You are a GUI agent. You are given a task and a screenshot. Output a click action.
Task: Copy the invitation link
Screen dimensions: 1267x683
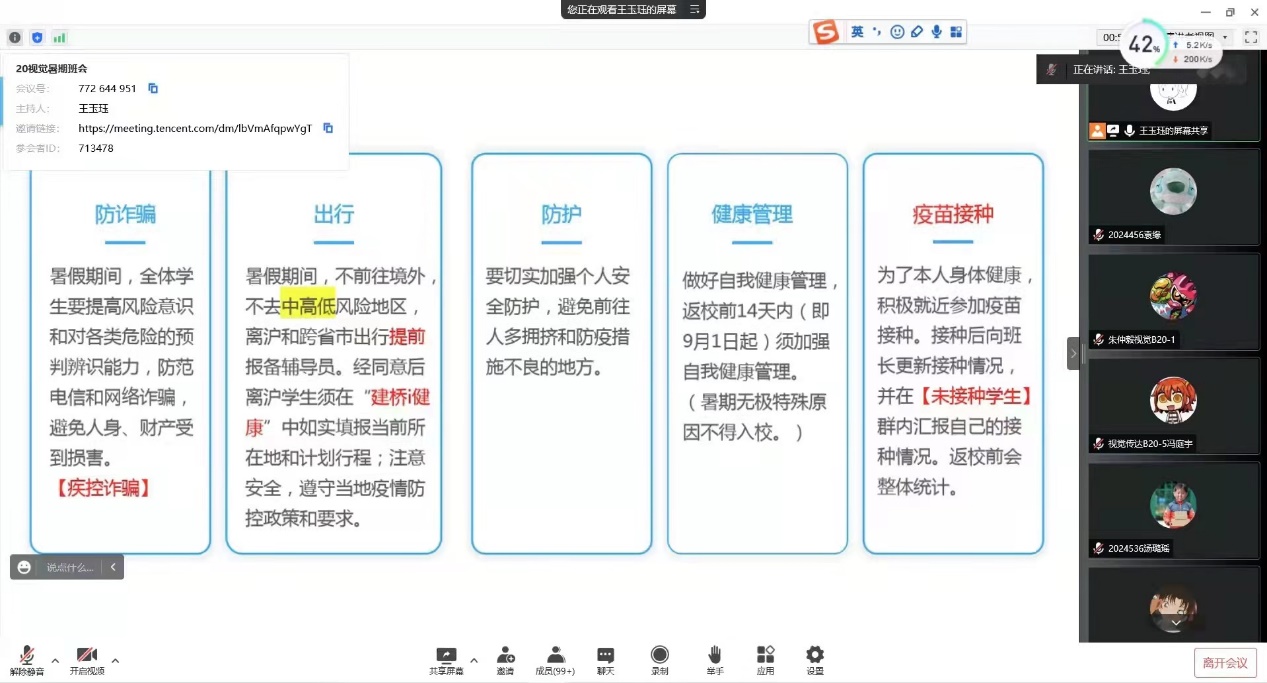[328, 128]
